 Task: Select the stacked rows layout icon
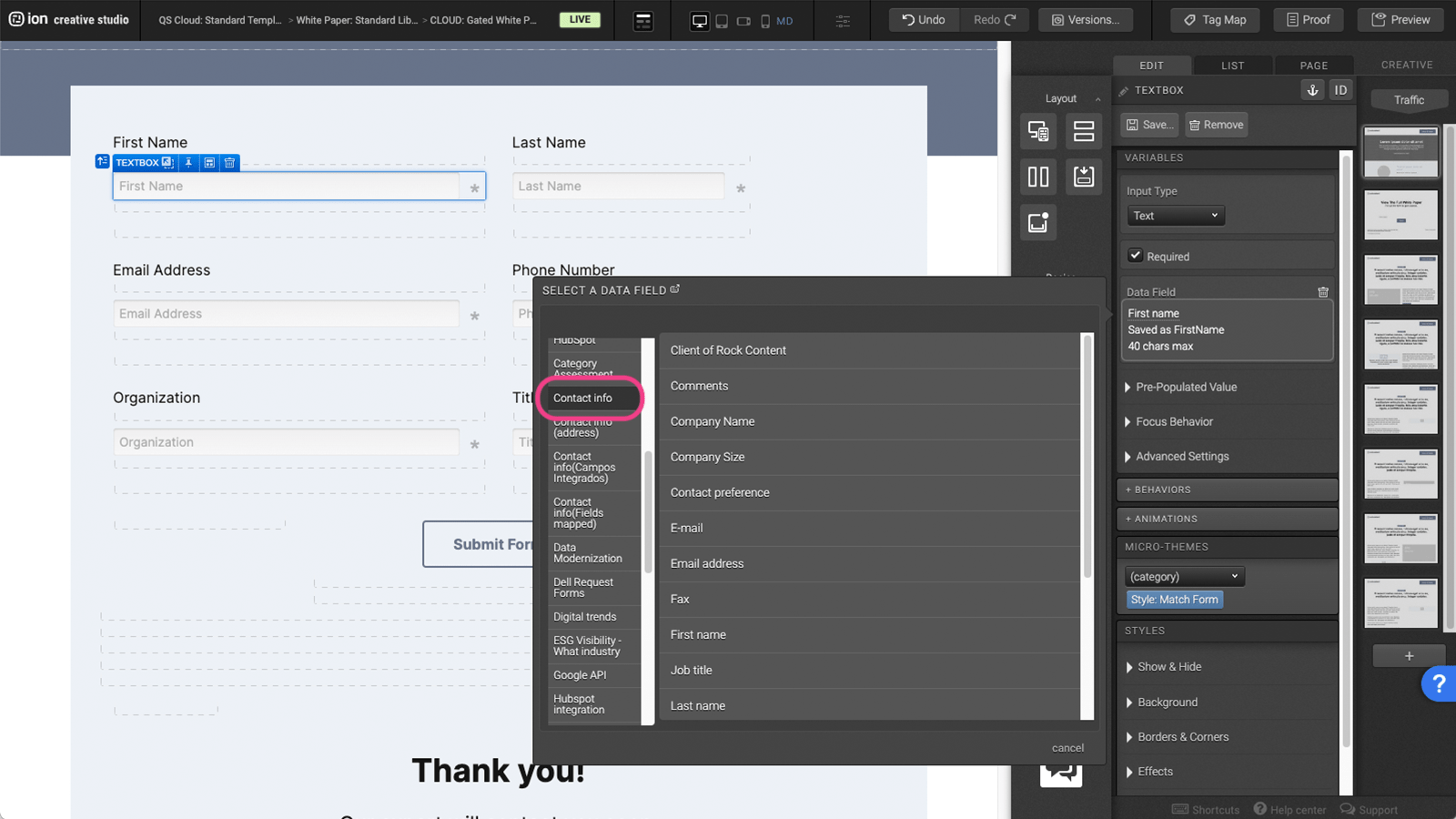[1083, 131]
